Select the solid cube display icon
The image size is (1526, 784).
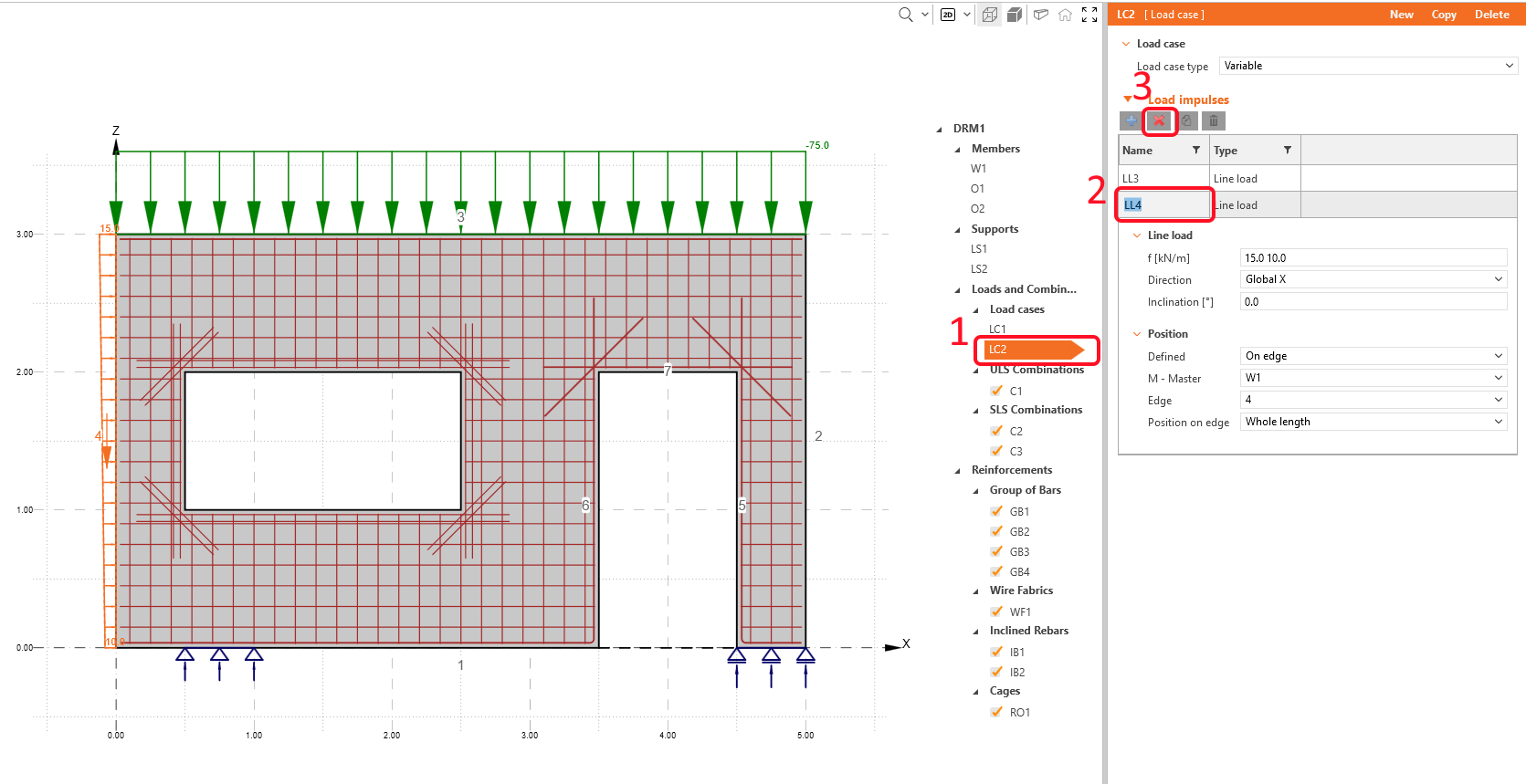tap(1015, 15)
